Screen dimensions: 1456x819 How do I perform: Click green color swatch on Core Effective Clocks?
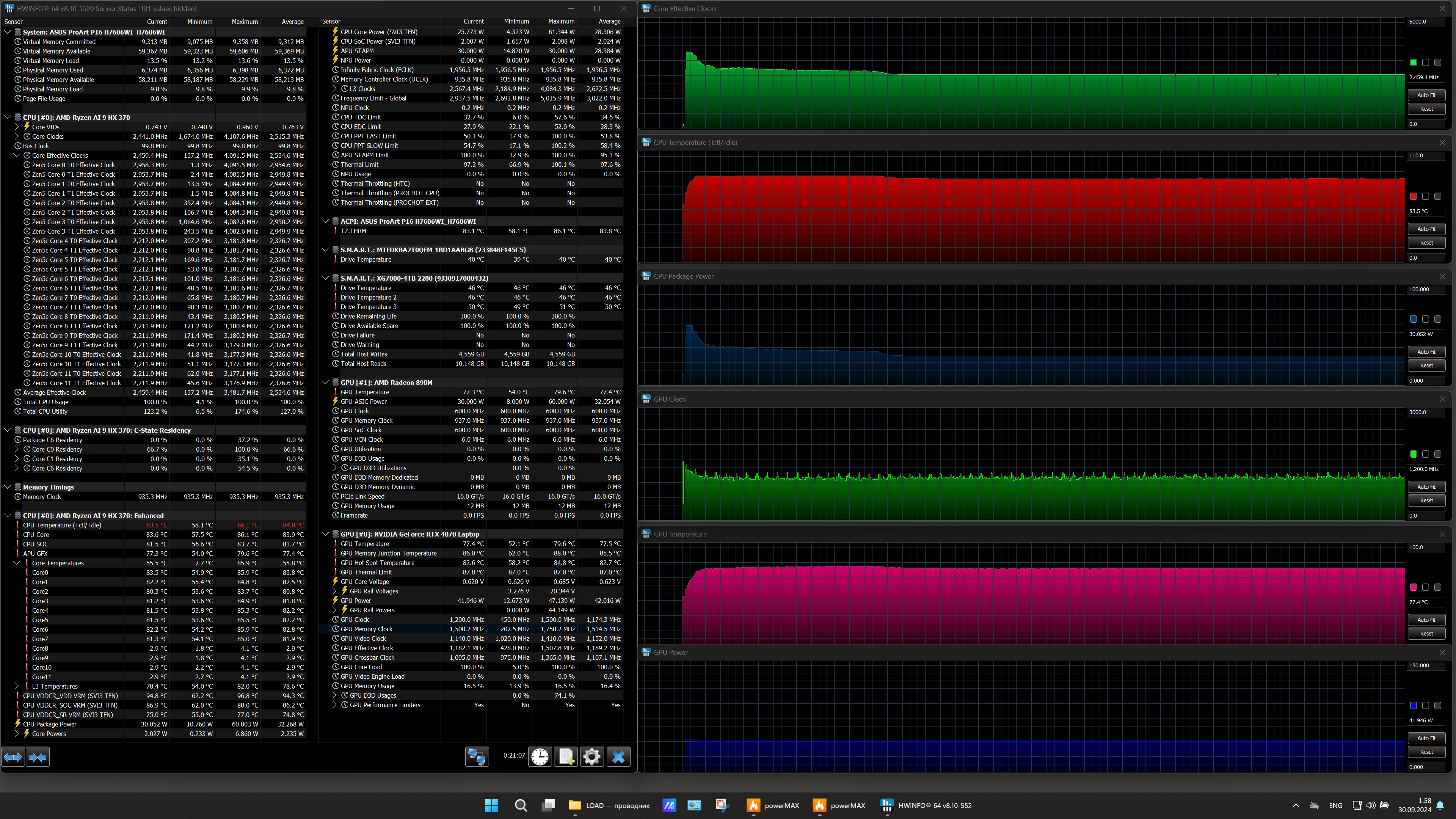1413,62
